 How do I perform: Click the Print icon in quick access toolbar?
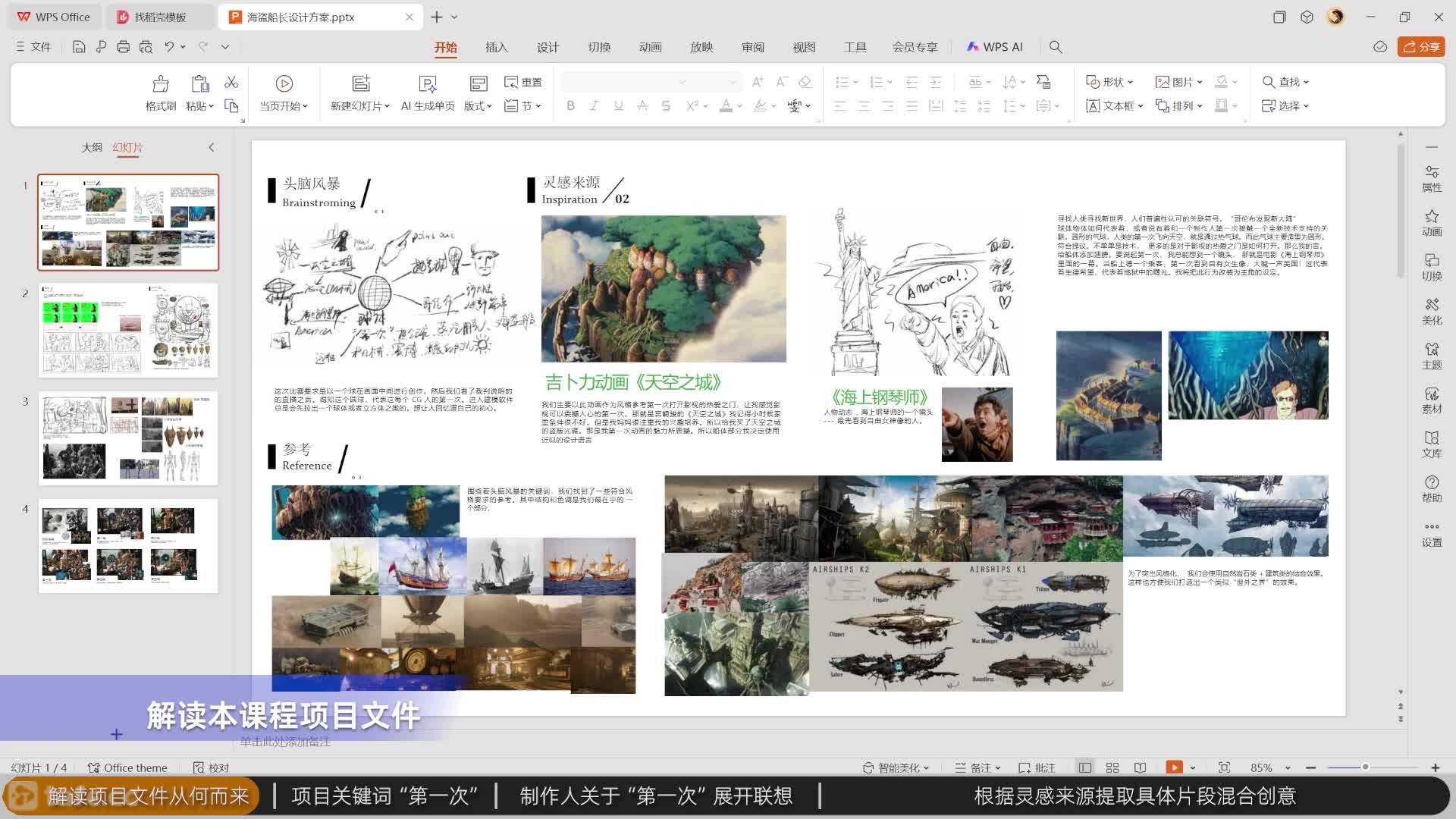[x=123, y=47]
